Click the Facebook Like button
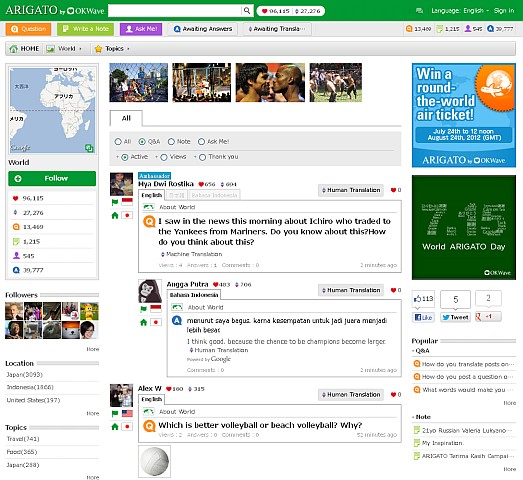Image resolution: width=523 pixels, height=480 pixels. 423,317
